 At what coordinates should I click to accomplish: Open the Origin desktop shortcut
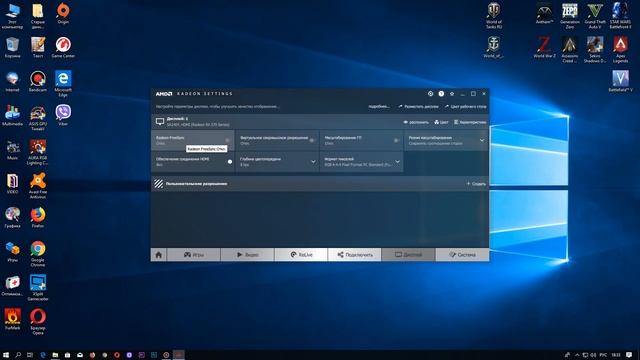pos(63,13)
